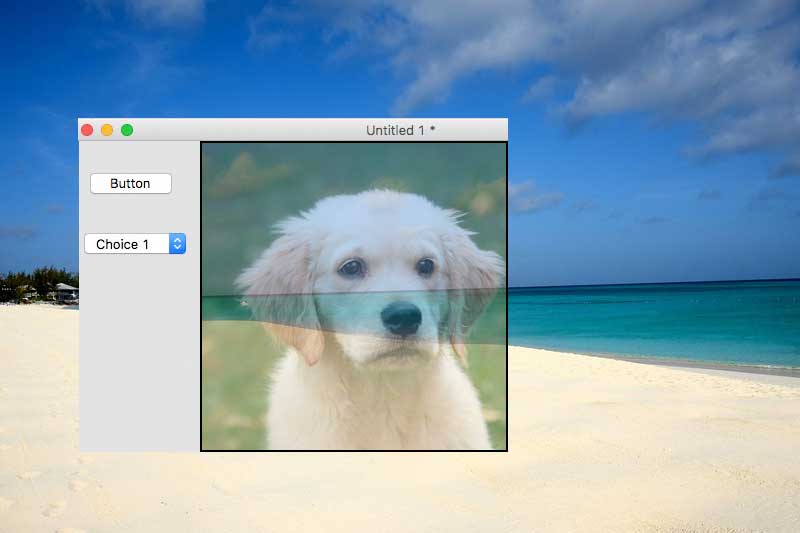
Task: Click the puppy's right eye
Action: (426, 266)
